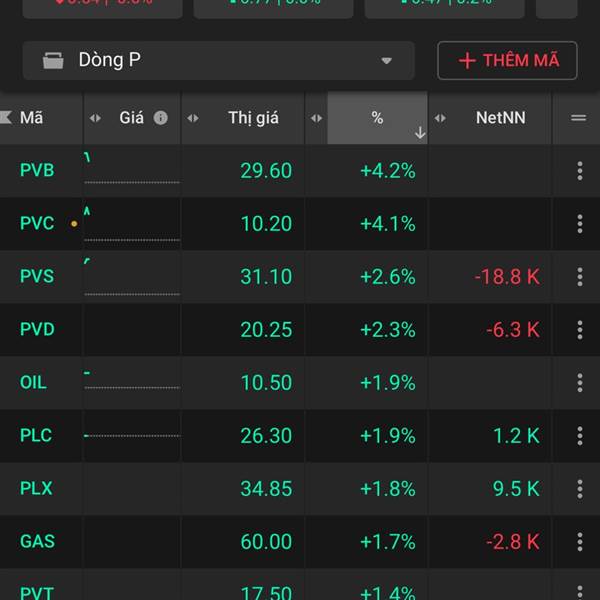The image size is (600, 600).
Task: Open the PLC stock symbol
Action: (36, 436)
